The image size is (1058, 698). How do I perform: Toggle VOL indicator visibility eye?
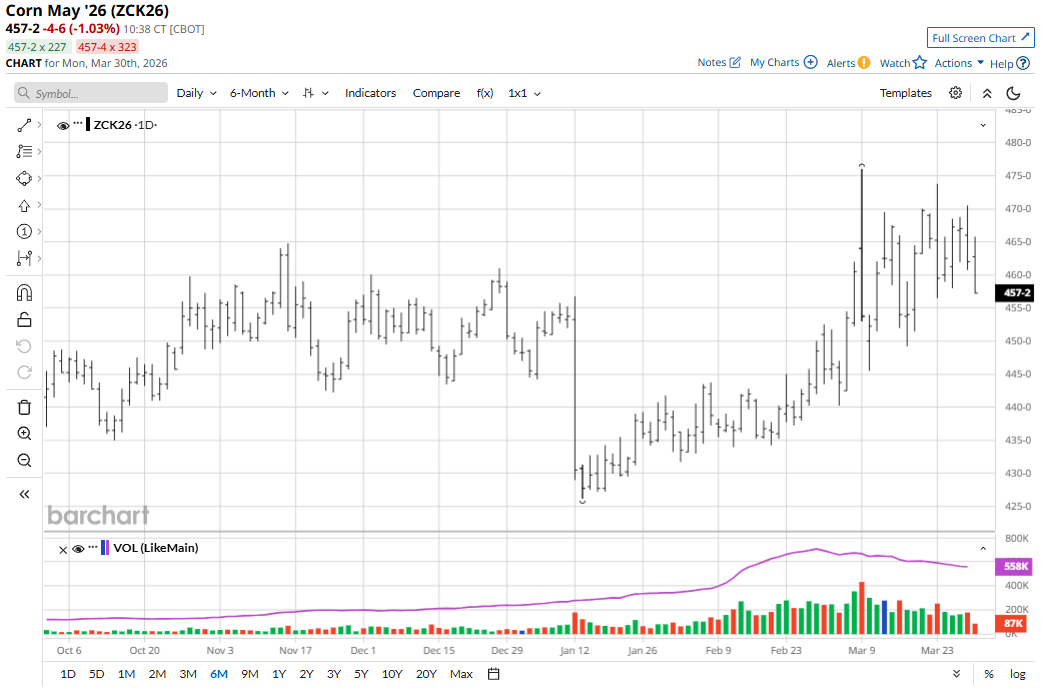point(78,549)
